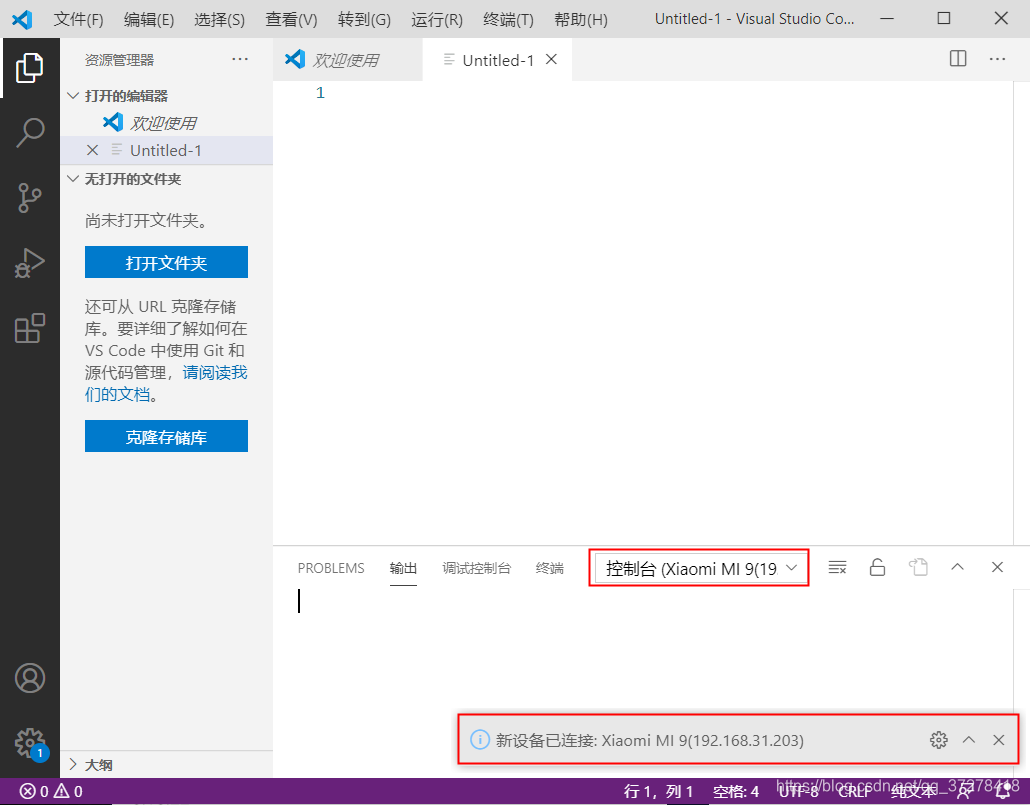Click the 打开文件夹 button
The width and height of the screenshot is (1030, 805).
(166, 262)
